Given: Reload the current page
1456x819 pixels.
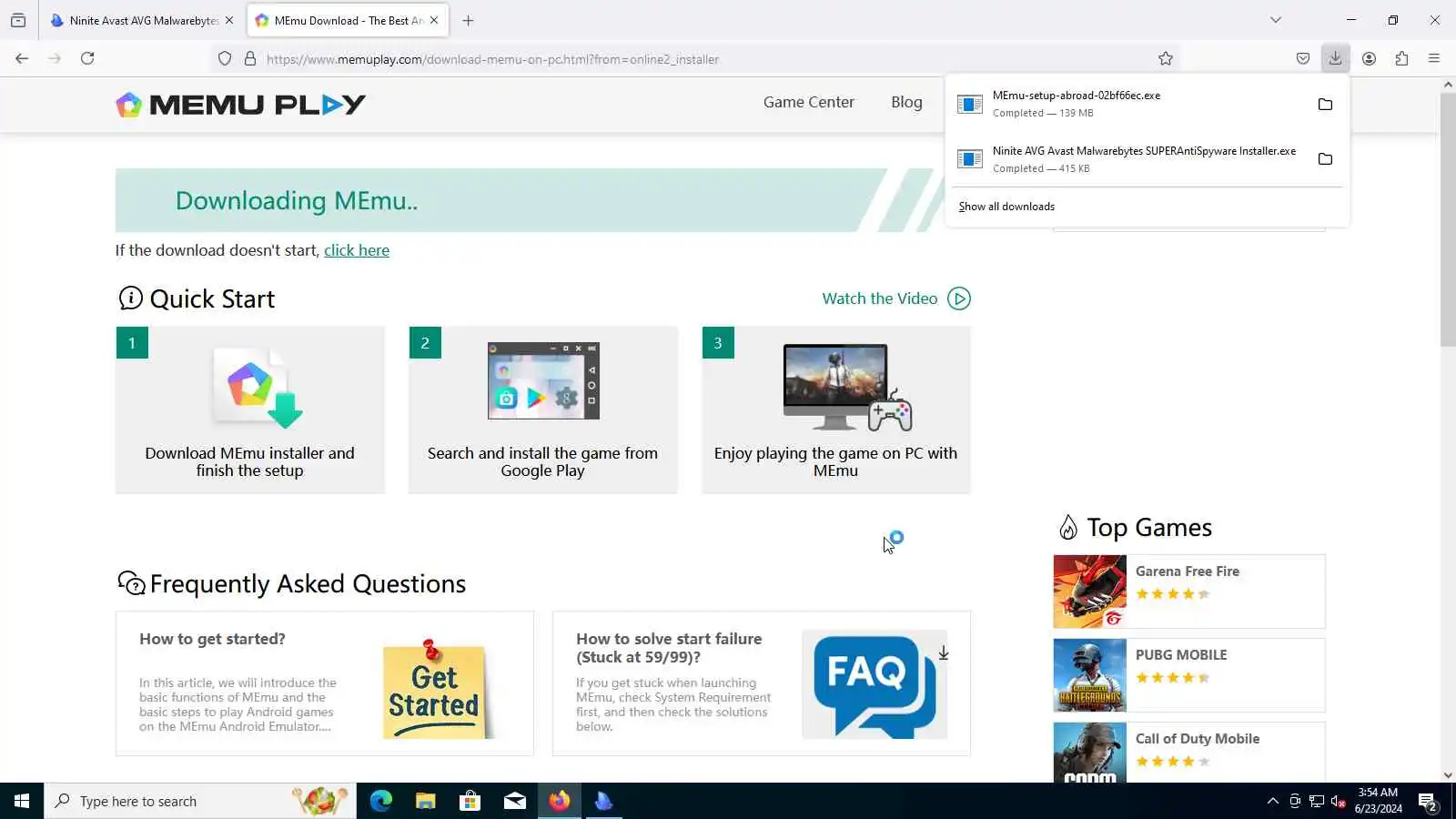Looking at the screenshot, I should tap(87, 58).
